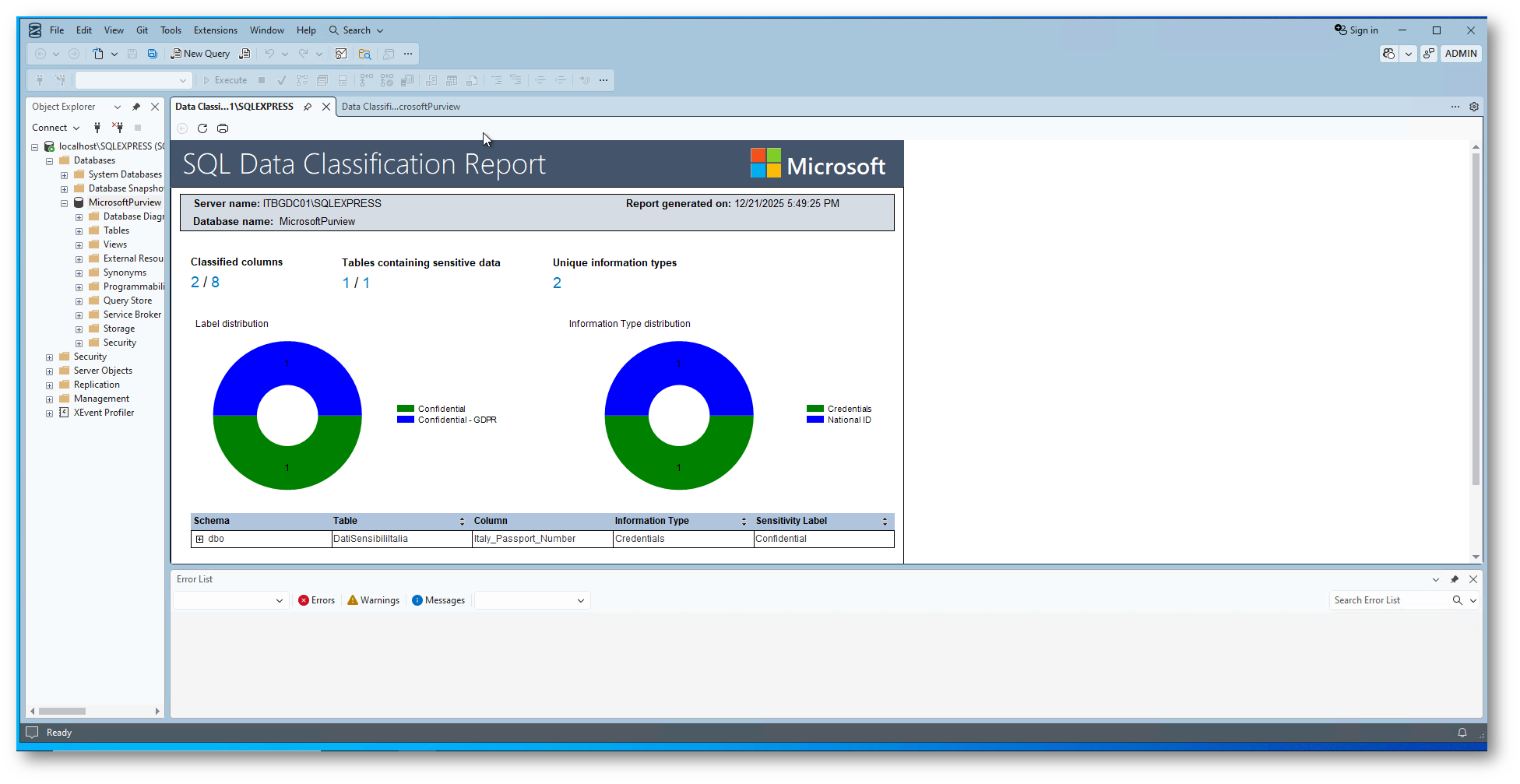The width and height of the screenshot is (1520, 784).
Task: Toggle the Errors filter in Error List
Action: pos(316,600)
